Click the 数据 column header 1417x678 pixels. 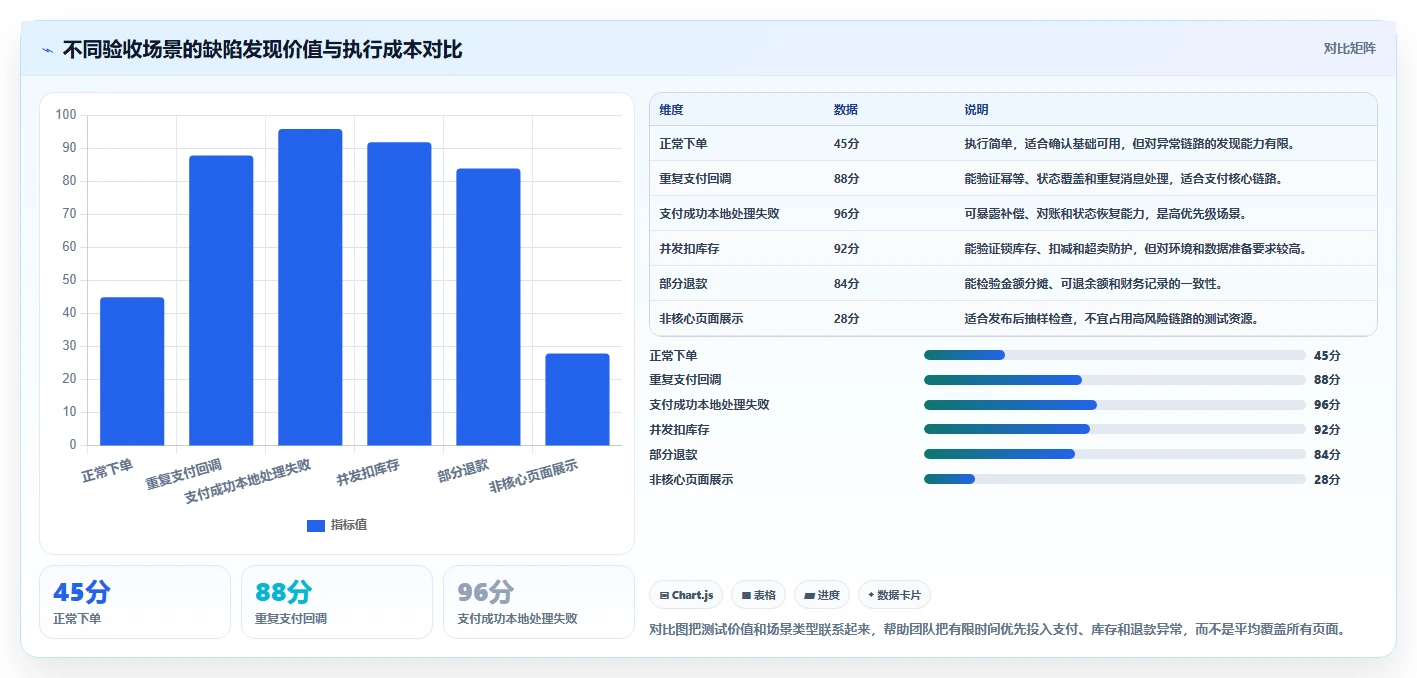846,110
